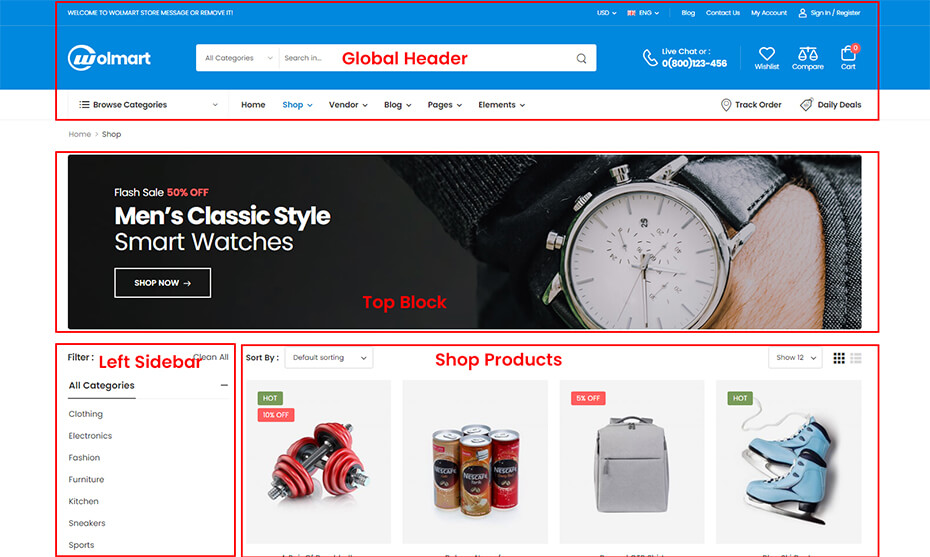Click the search magnifier icon
Image resolution: width=930 pixels, height=557 pixels.
tap(581, 58)
